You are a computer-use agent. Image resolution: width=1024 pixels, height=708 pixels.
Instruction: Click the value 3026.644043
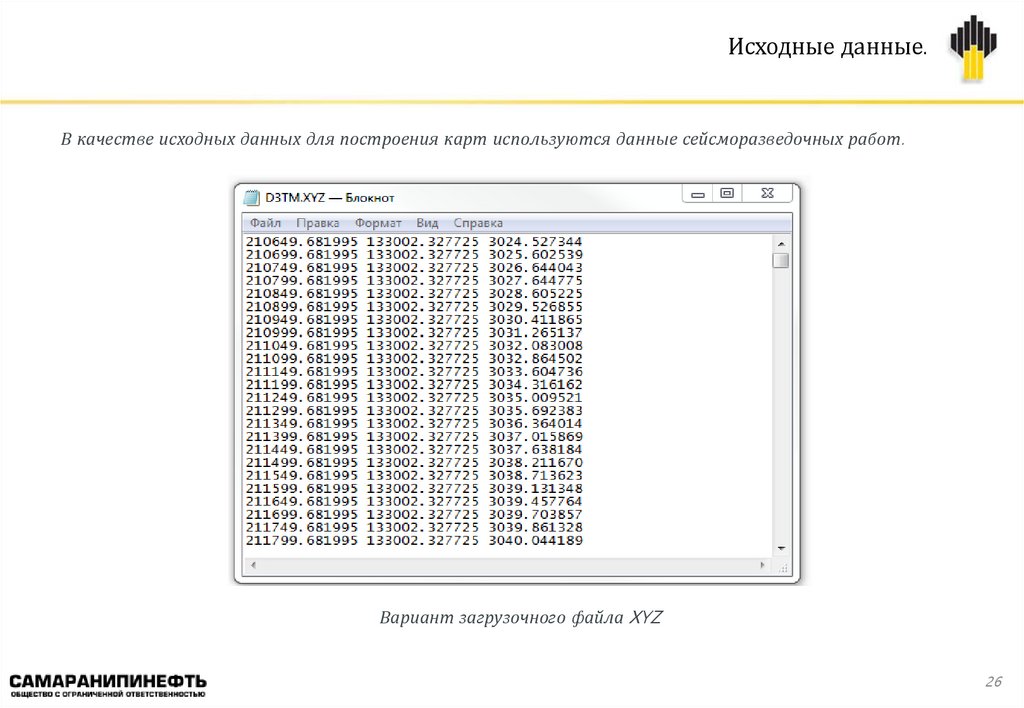[535, 268]
